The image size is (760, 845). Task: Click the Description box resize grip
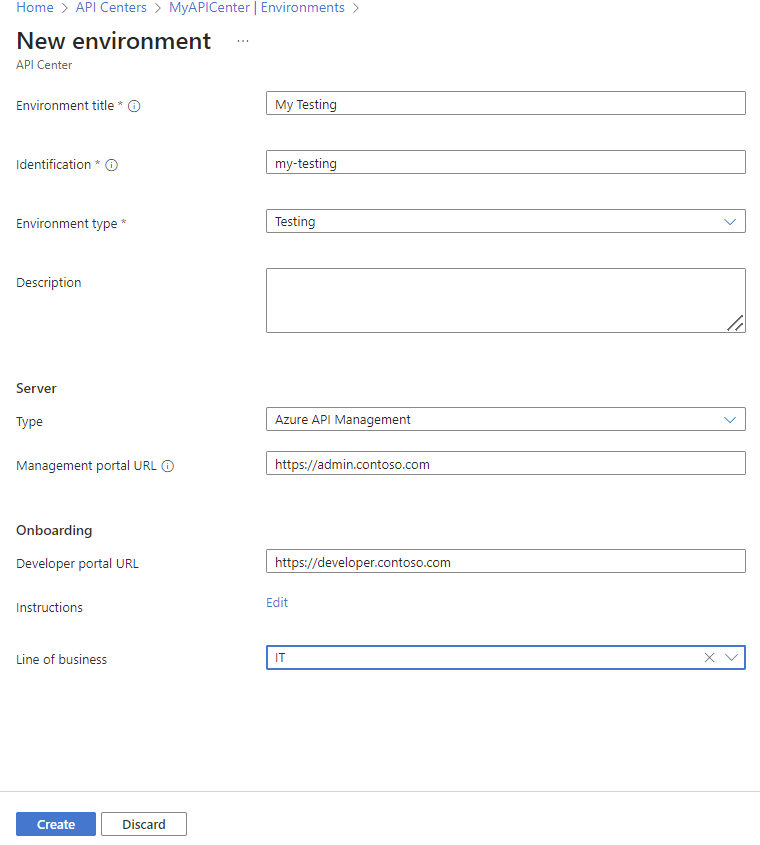736,324
